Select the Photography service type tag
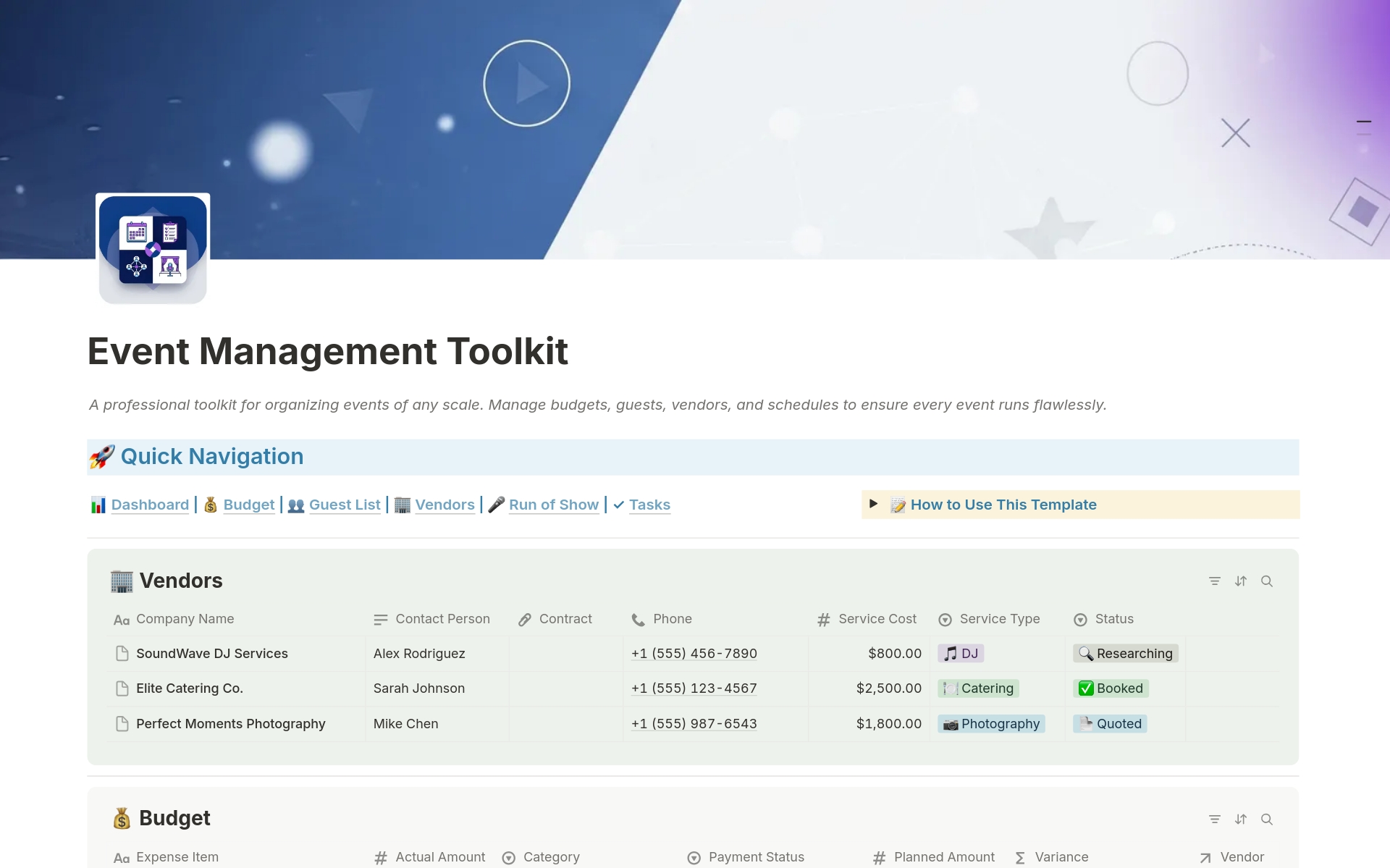Image resolution: width=1390 pixels, height=868 pixels. click(x=991, y=724)
